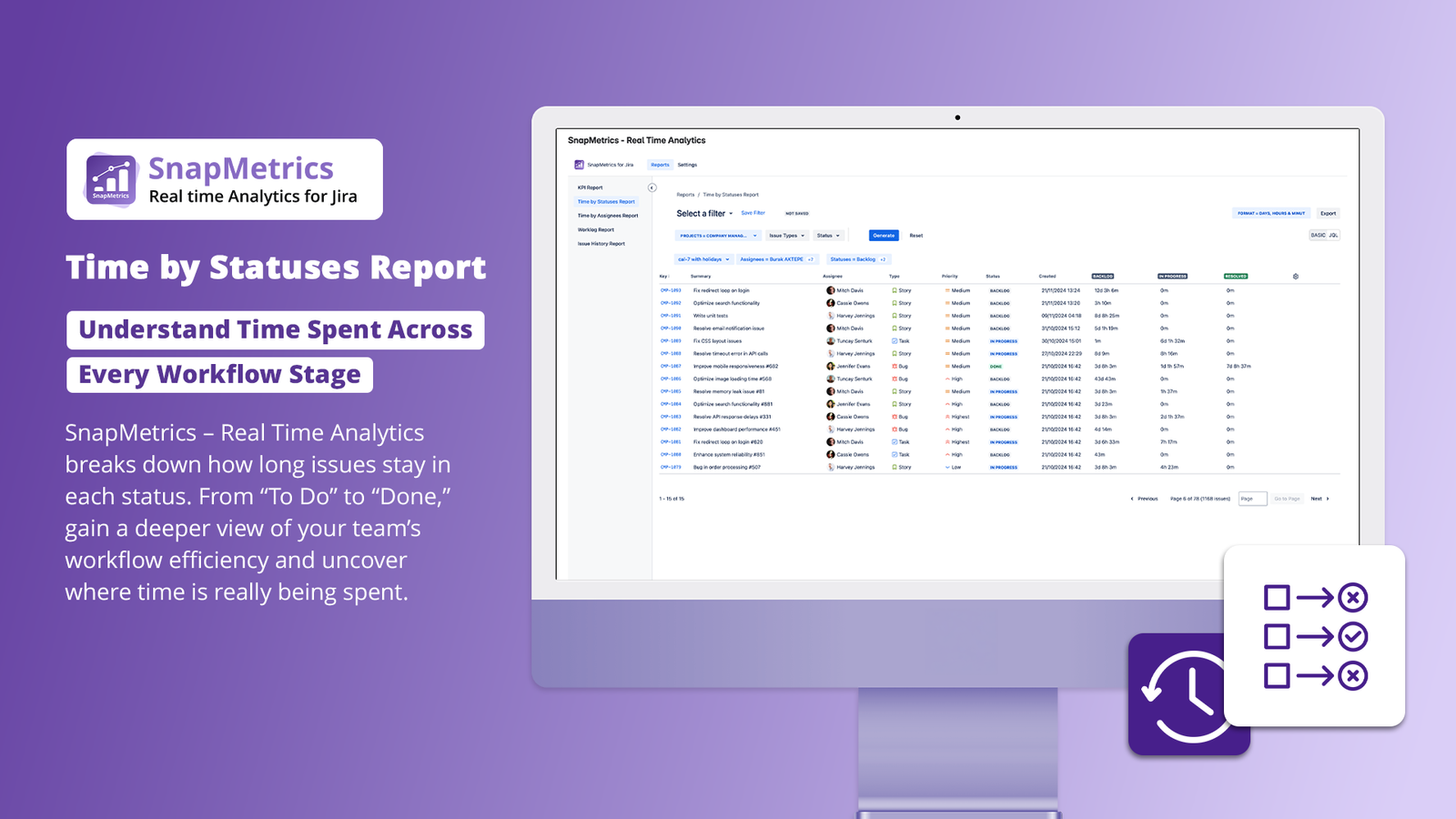The image size is (1456, 819).
Task: Click summary "Improve dashboard performance #451"
Action: (x=737, y=430)
